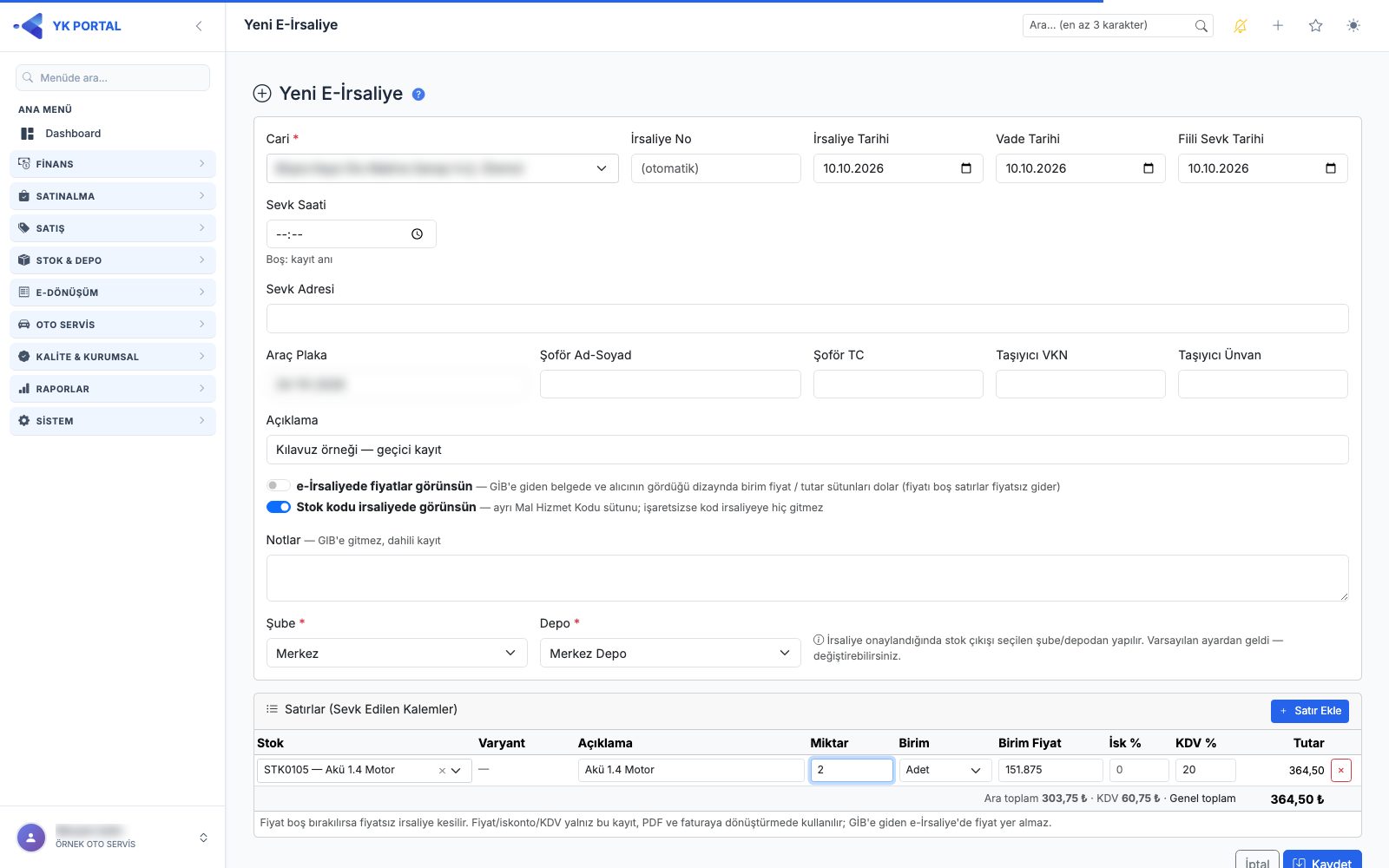Open calendar picker for Fiili Sevk Tarihi

(1331, 168)
